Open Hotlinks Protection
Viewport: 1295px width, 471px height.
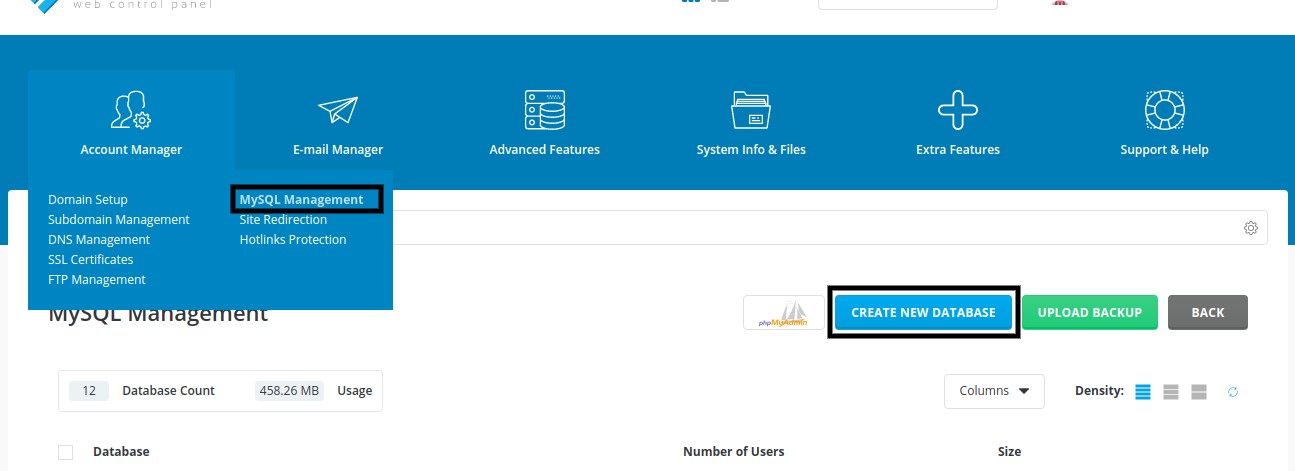tap(293, 239)
